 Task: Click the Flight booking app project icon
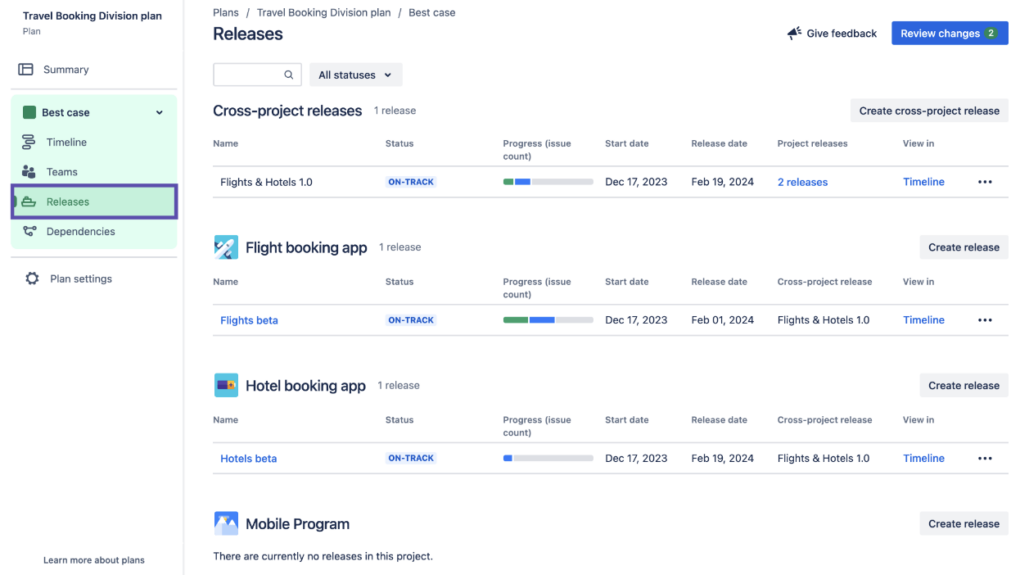coord(226,247)
